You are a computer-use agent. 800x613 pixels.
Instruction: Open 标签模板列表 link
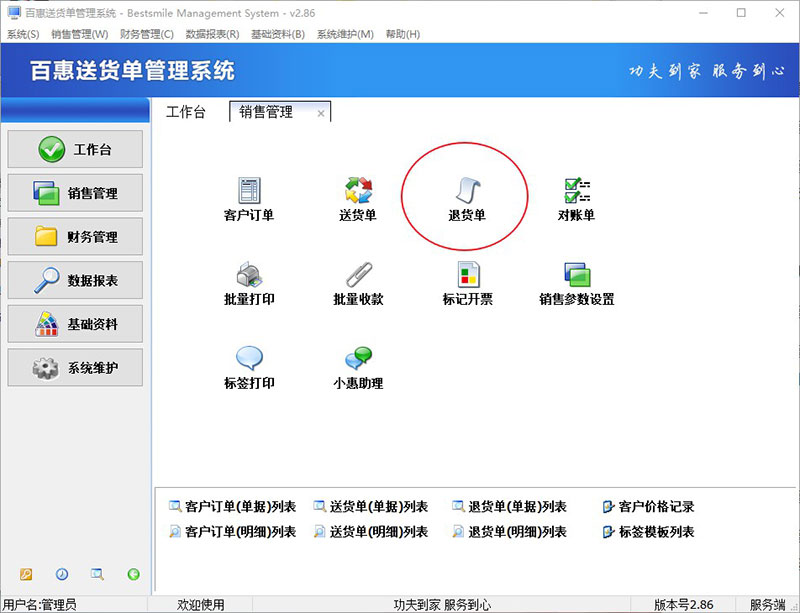pyautogui.click(x=648, y=531)
